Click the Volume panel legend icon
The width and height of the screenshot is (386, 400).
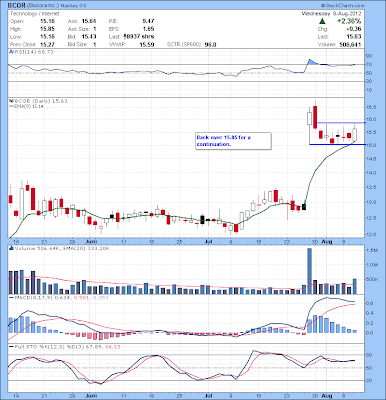(x=11, y=248)
